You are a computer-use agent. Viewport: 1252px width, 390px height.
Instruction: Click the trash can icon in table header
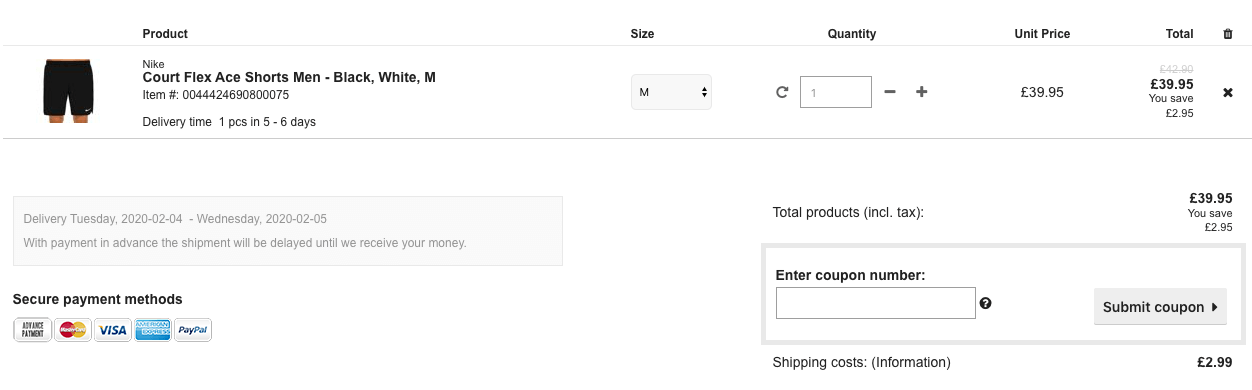point(1228,34)
